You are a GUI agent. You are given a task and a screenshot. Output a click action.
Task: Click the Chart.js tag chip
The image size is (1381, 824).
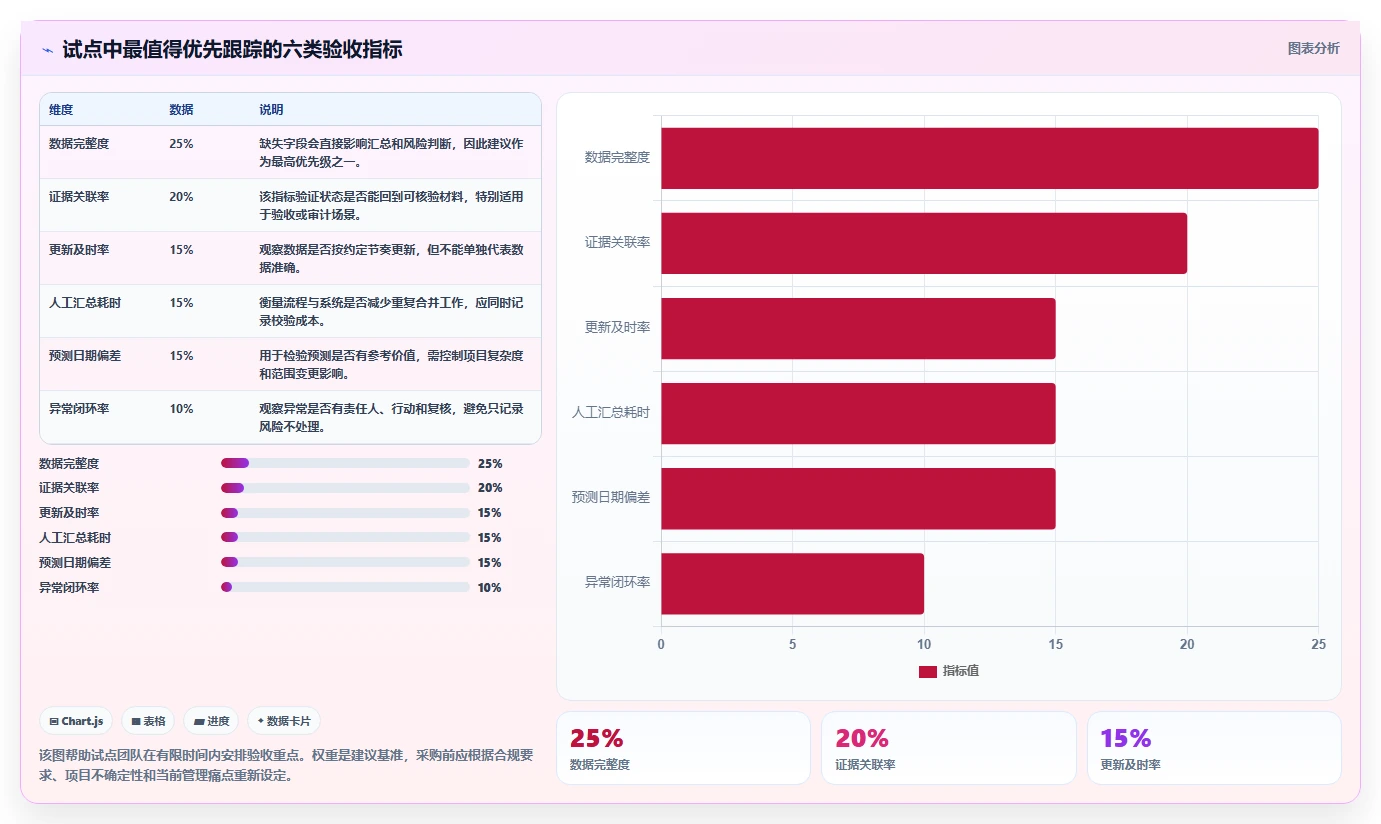point(76,721)
